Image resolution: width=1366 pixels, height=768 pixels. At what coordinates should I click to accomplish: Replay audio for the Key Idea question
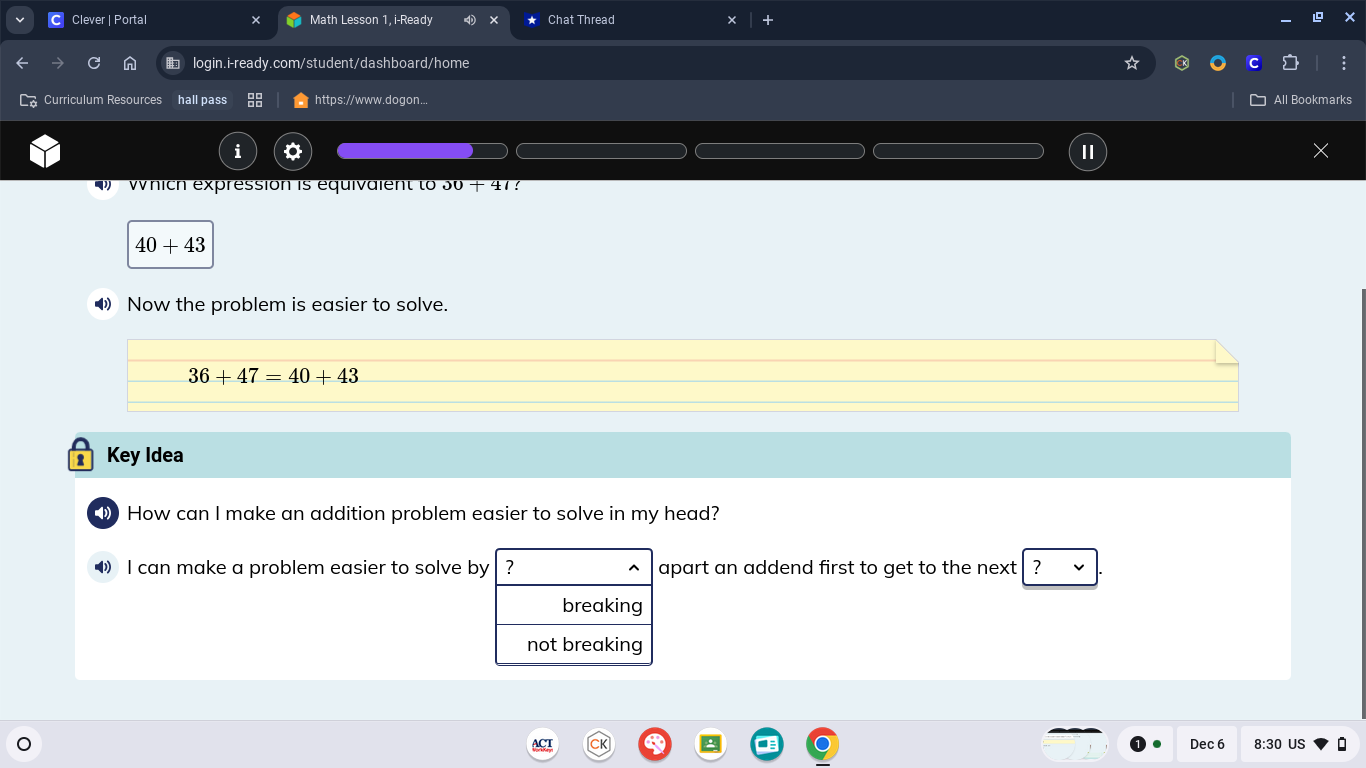tap(103, 513)
